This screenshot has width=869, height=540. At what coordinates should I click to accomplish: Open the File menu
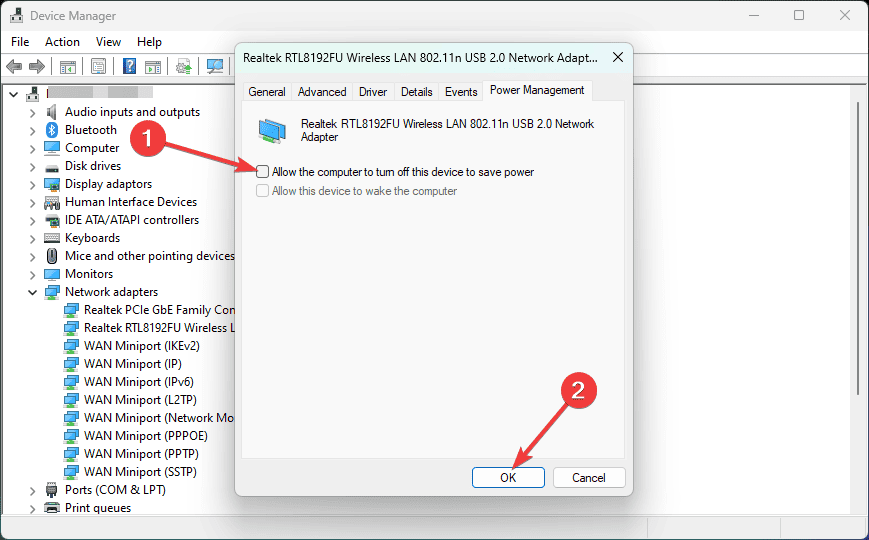click(x=20, y=42)
